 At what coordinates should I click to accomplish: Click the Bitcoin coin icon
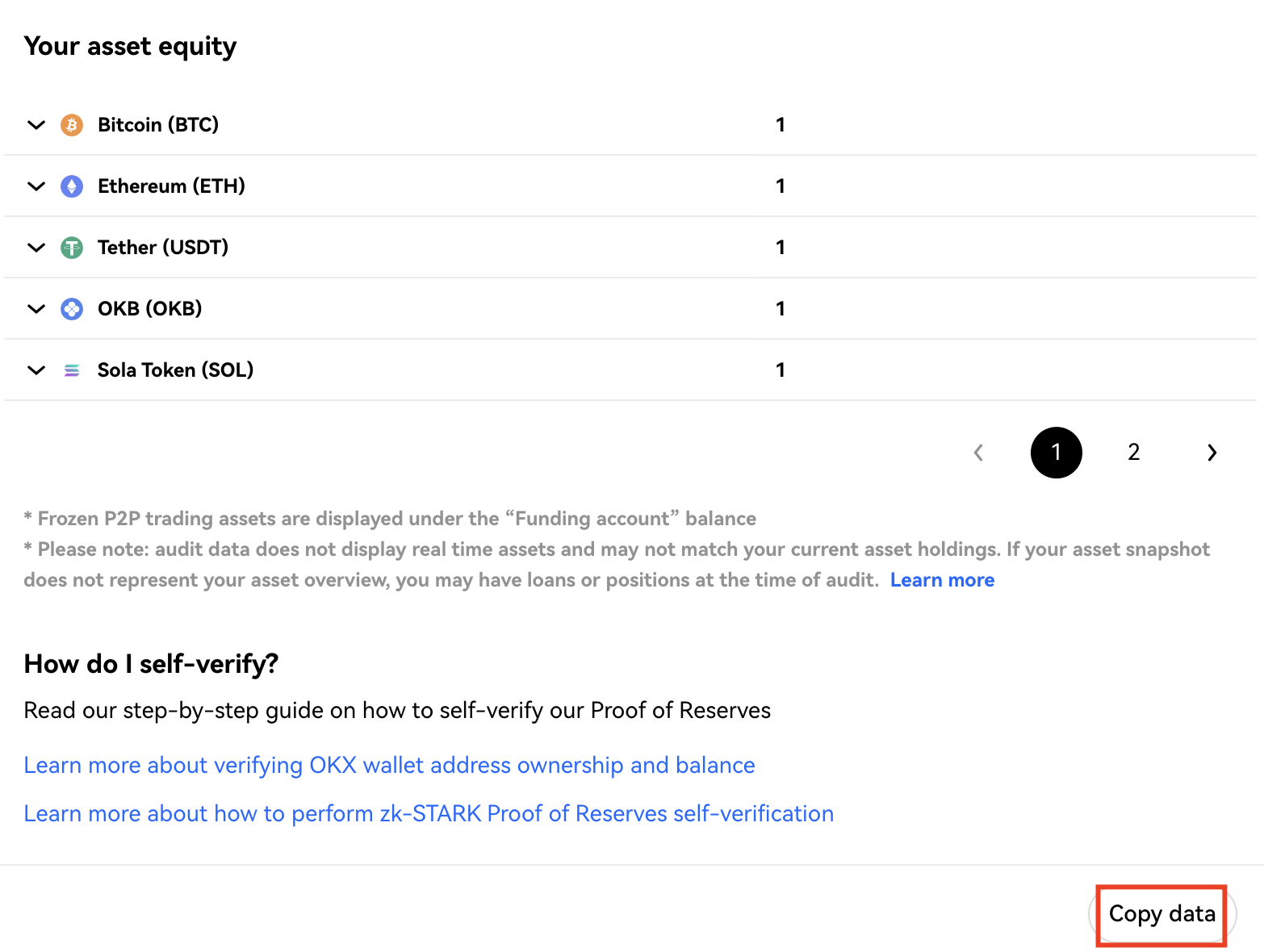point(72,125)
